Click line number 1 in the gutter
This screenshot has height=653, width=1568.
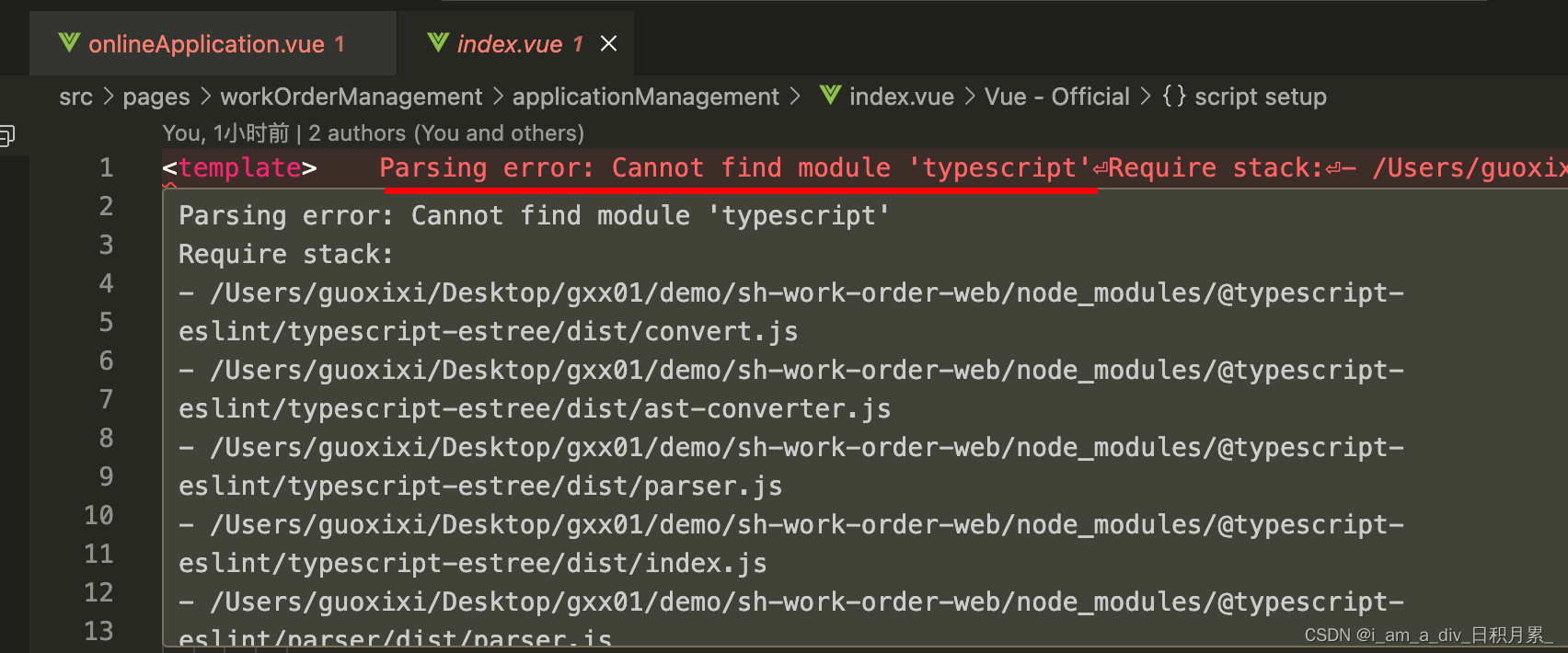107,167
